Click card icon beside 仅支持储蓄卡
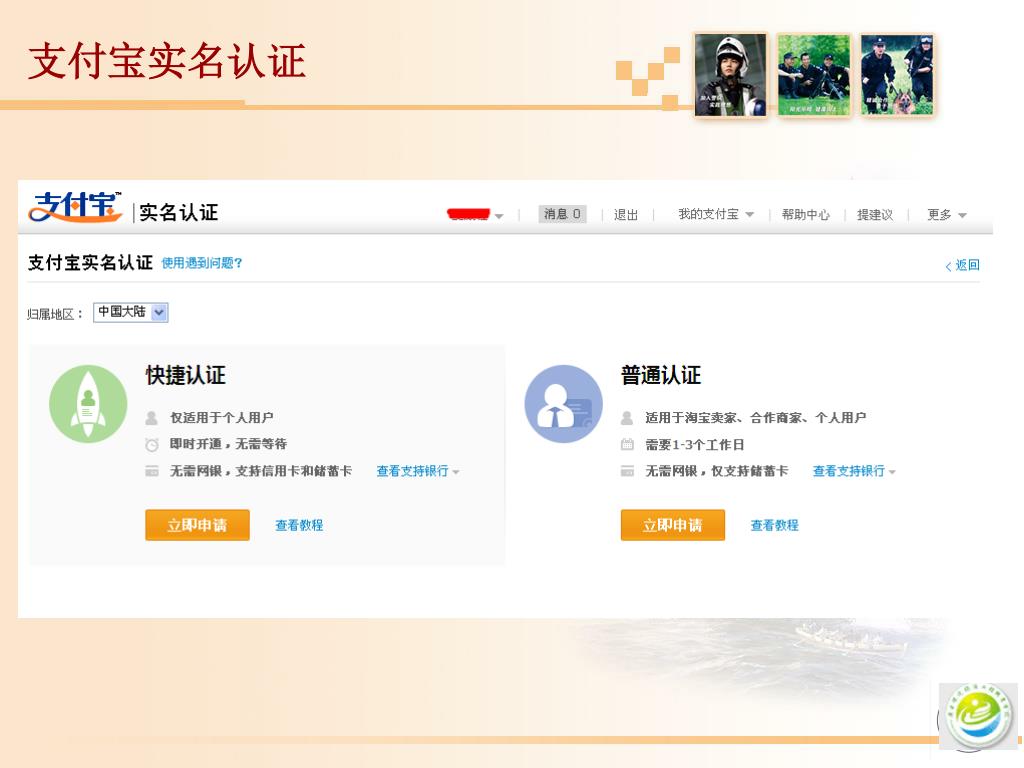Screen dimensions: 1024x768 coord(627,471)
